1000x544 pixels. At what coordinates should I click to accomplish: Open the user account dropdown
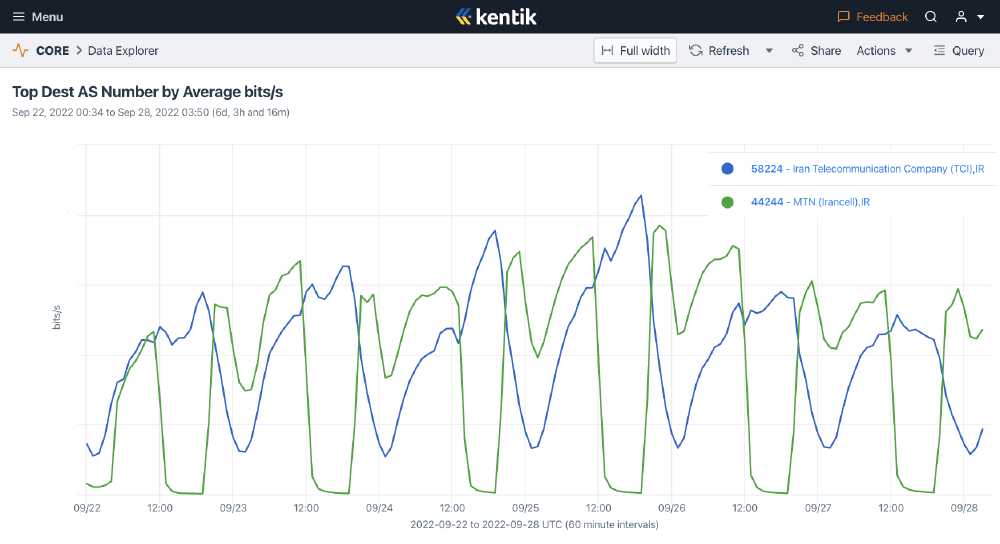coord(968,17)
